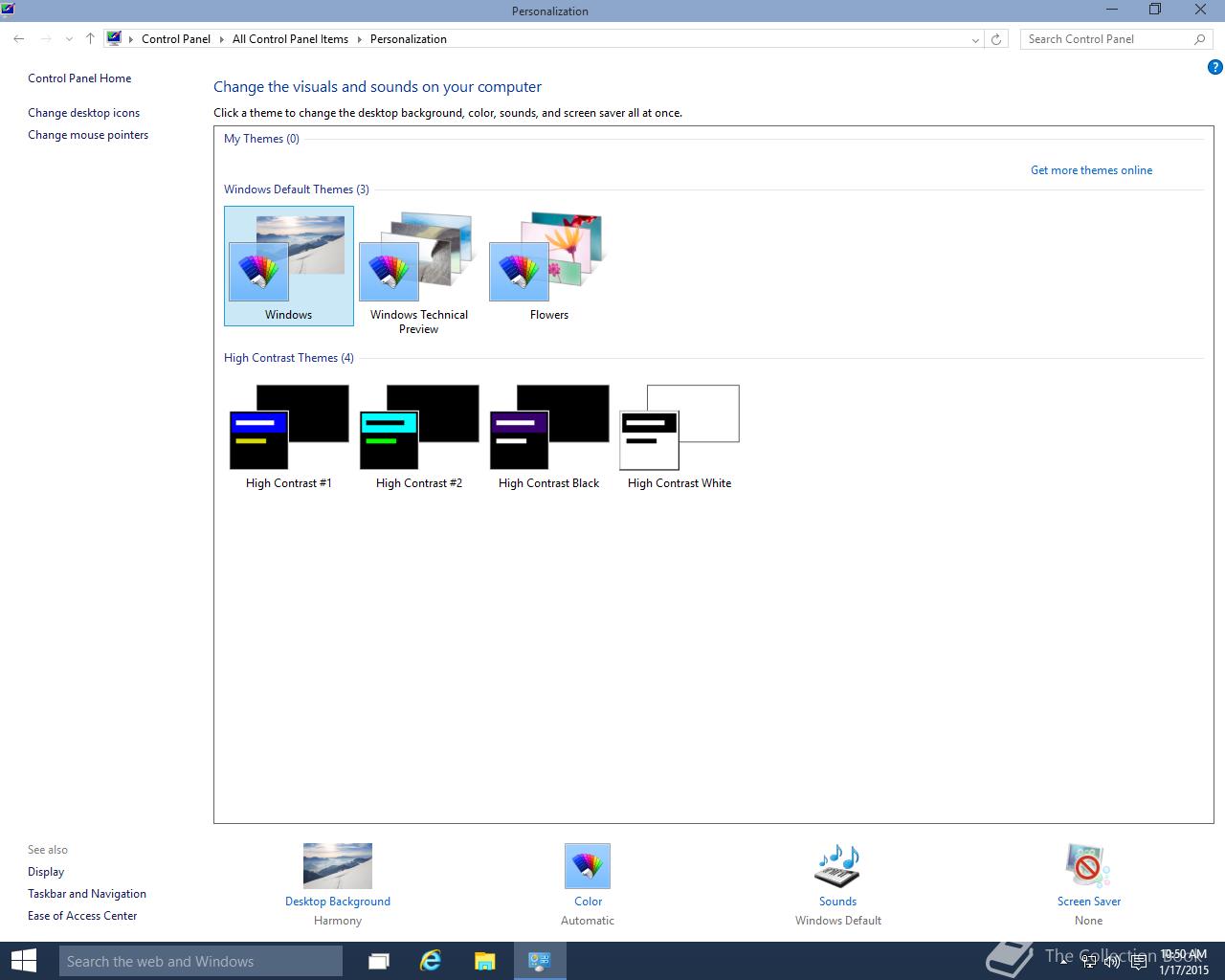Viewport: 1225px width, 980px height.
Task: Click the Sounds text link
Action: coord(837,902)
